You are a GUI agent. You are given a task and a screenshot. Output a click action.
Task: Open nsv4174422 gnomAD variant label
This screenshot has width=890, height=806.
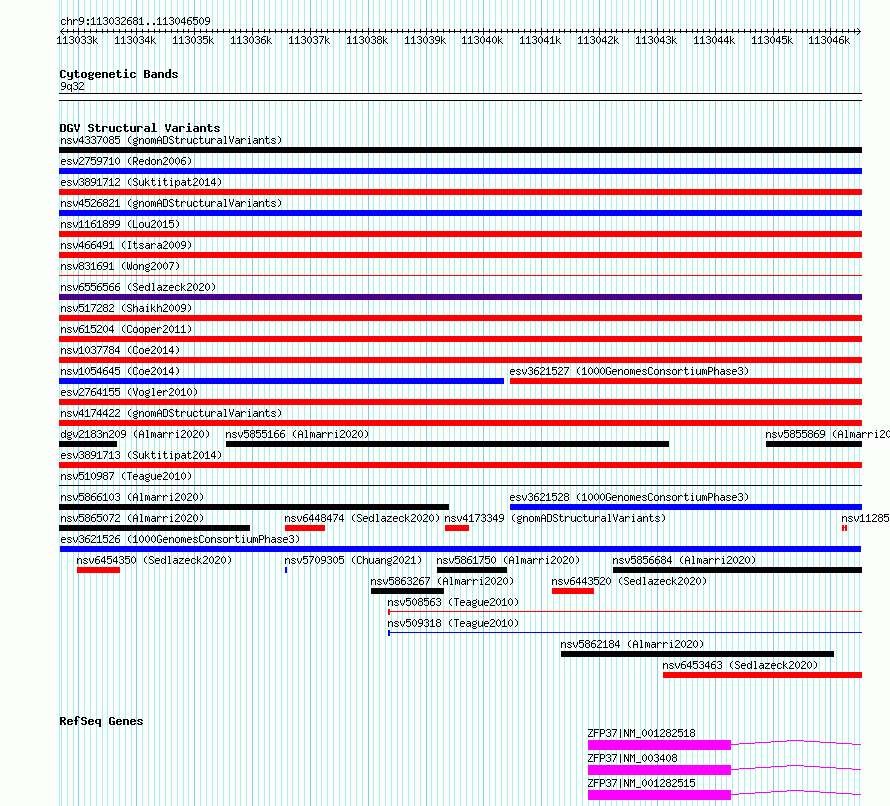pos(171,413)
